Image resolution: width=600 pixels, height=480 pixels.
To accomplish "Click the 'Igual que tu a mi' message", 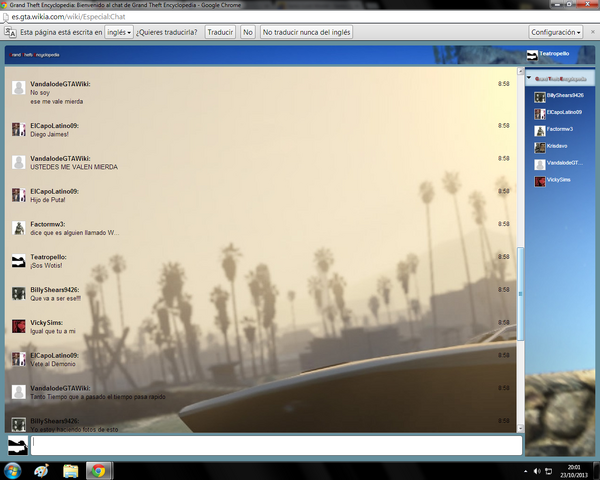I will coord(53,331).
